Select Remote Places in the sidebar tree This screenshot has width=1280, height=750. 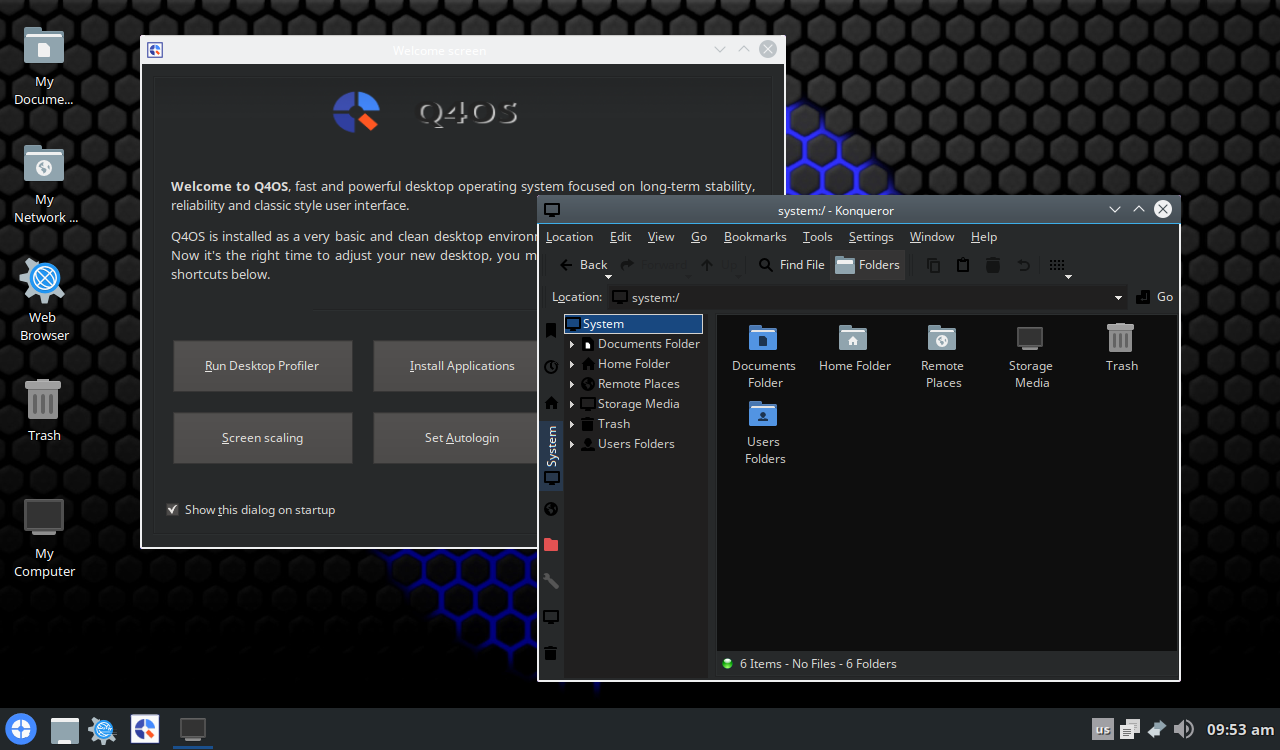638,384
